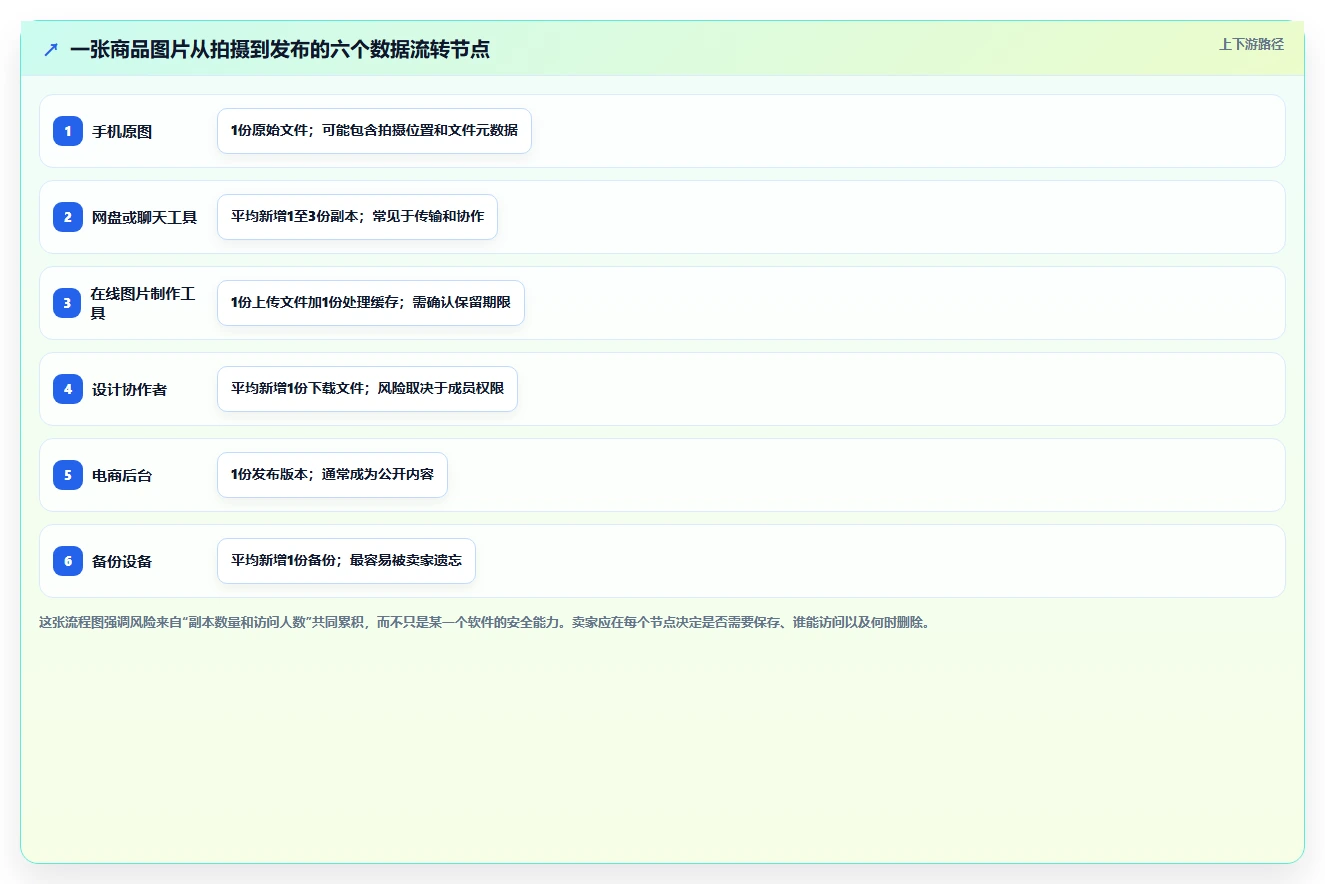Click the 上下游路径 label in the header

(x=1251, y=44)
